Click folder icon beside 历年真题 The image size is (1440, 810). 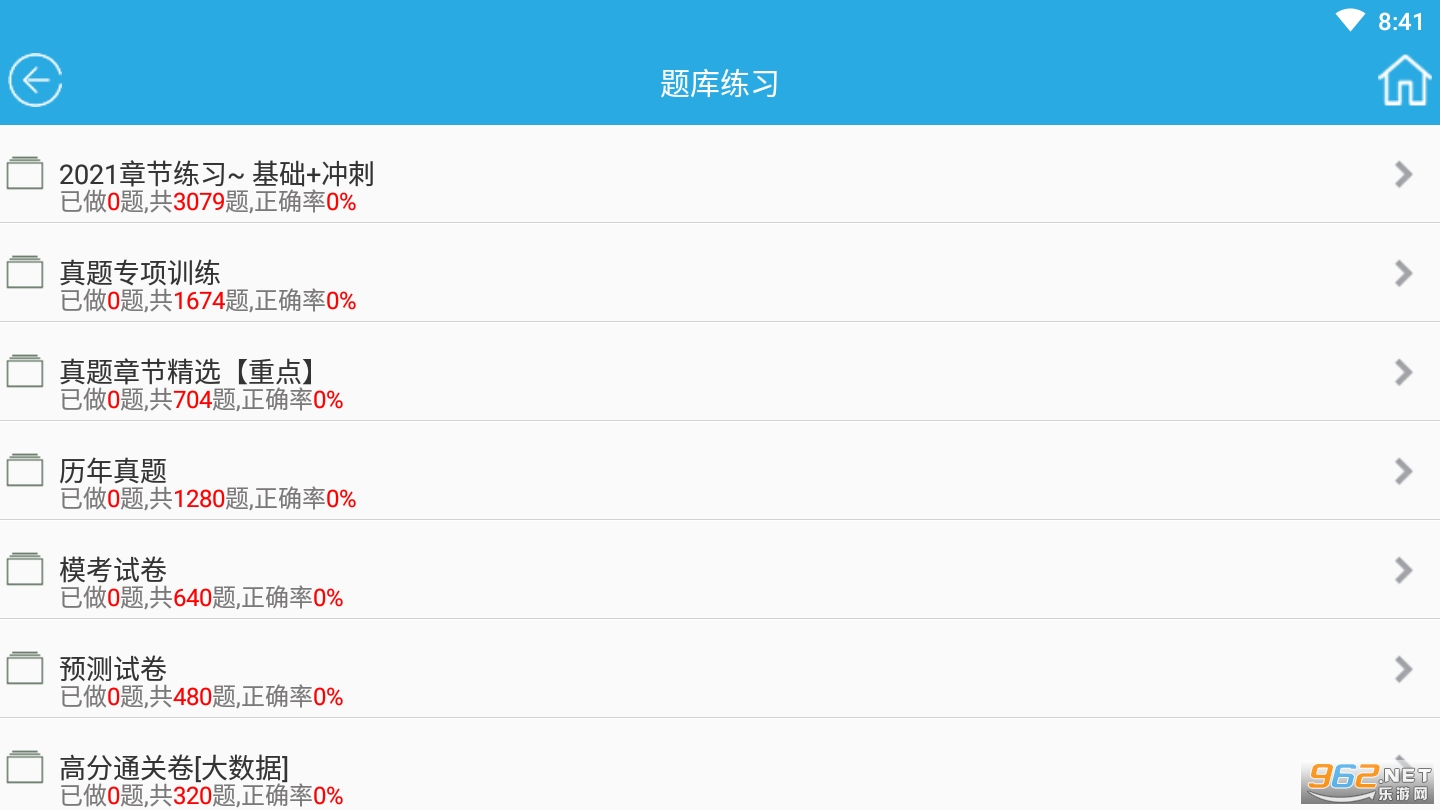click(x=25, y=470)
